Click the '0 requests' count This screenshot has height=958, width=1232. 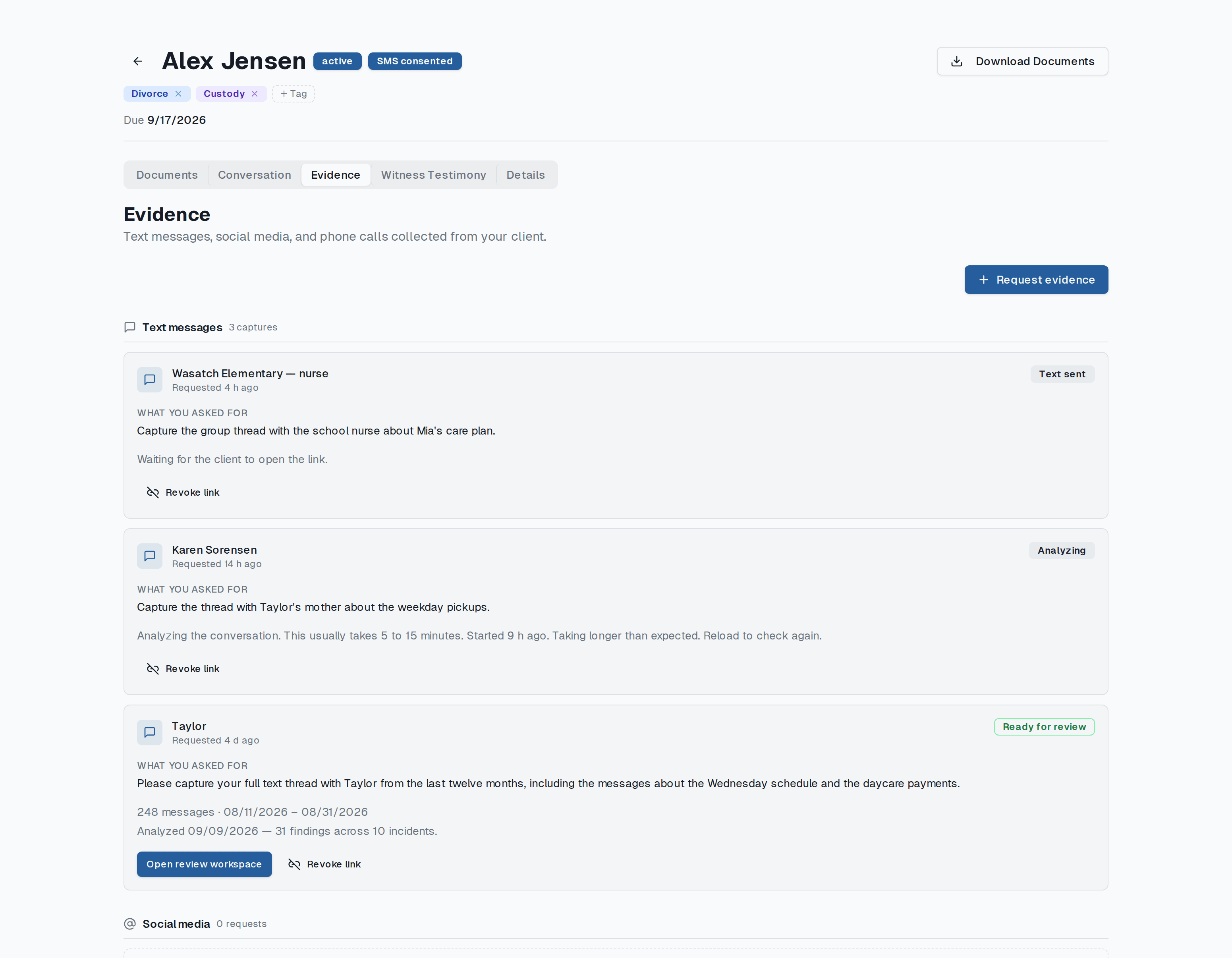click(x=241, y=923)
